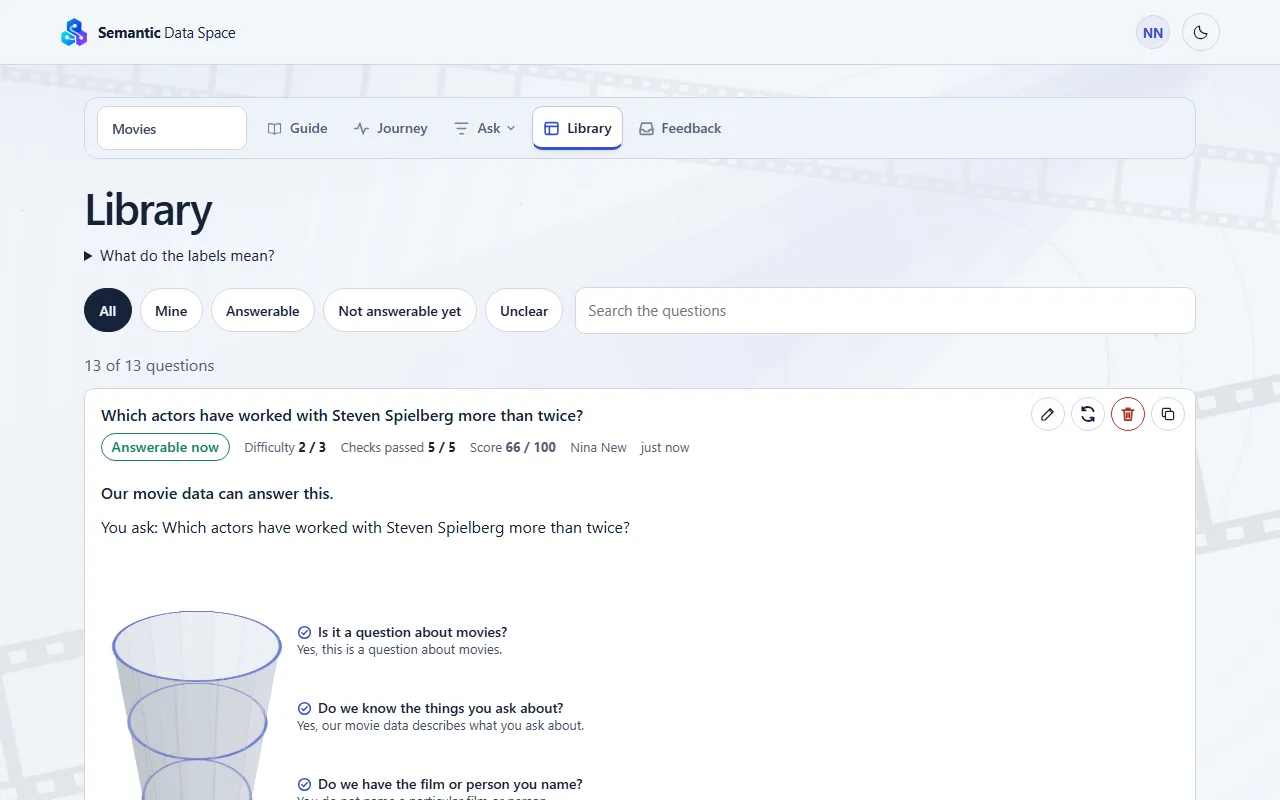
Task: Re-run the Spielberg question with the refresh icon
Action: (x=1088, y=414)
